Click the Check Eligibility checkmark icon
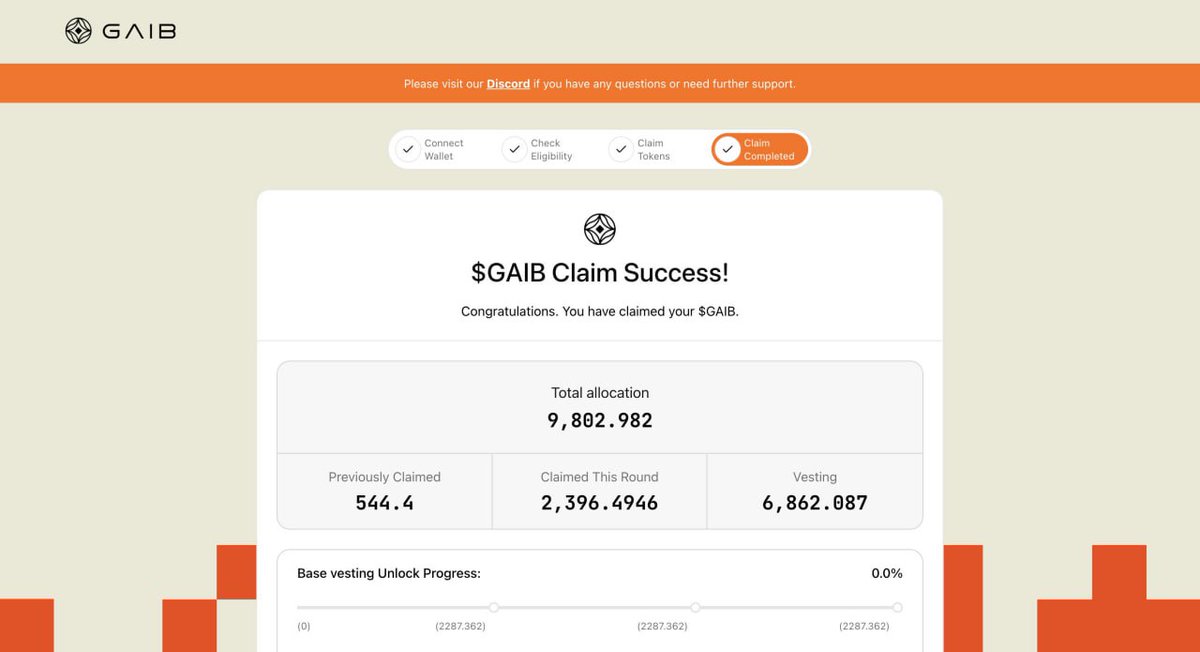Viewport: 1200px width, 652px height. (514, 149)
